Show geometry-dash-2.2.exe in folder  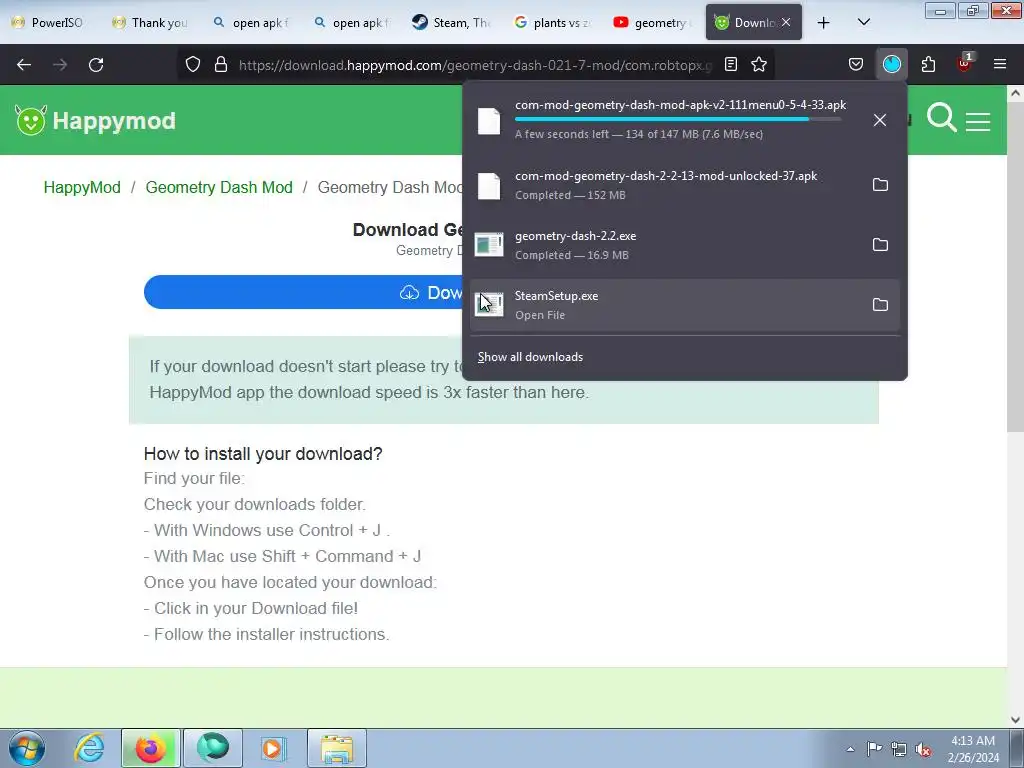[x=880, y=245]
